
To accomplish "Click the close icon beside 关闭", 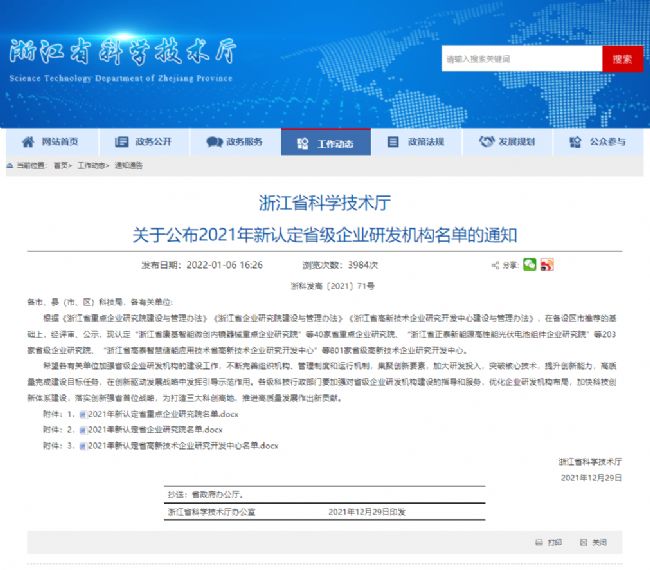I will click(583, 542).
